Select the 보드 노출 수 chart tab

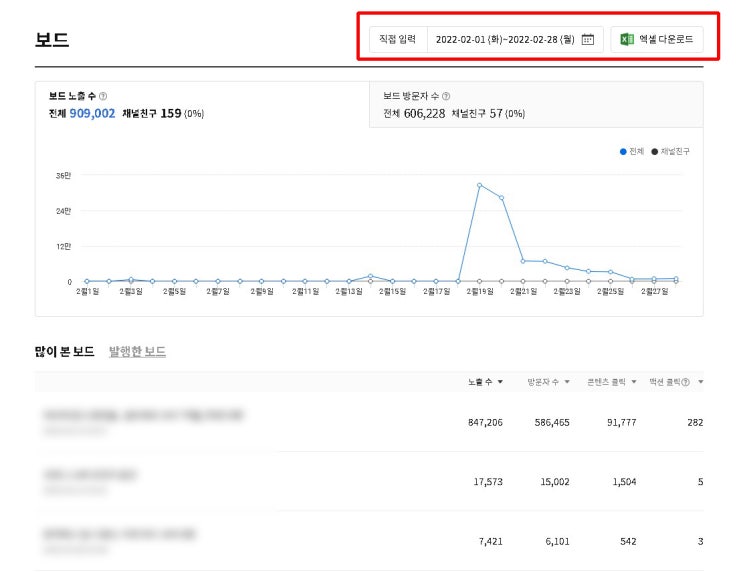[x=202, y=105]
